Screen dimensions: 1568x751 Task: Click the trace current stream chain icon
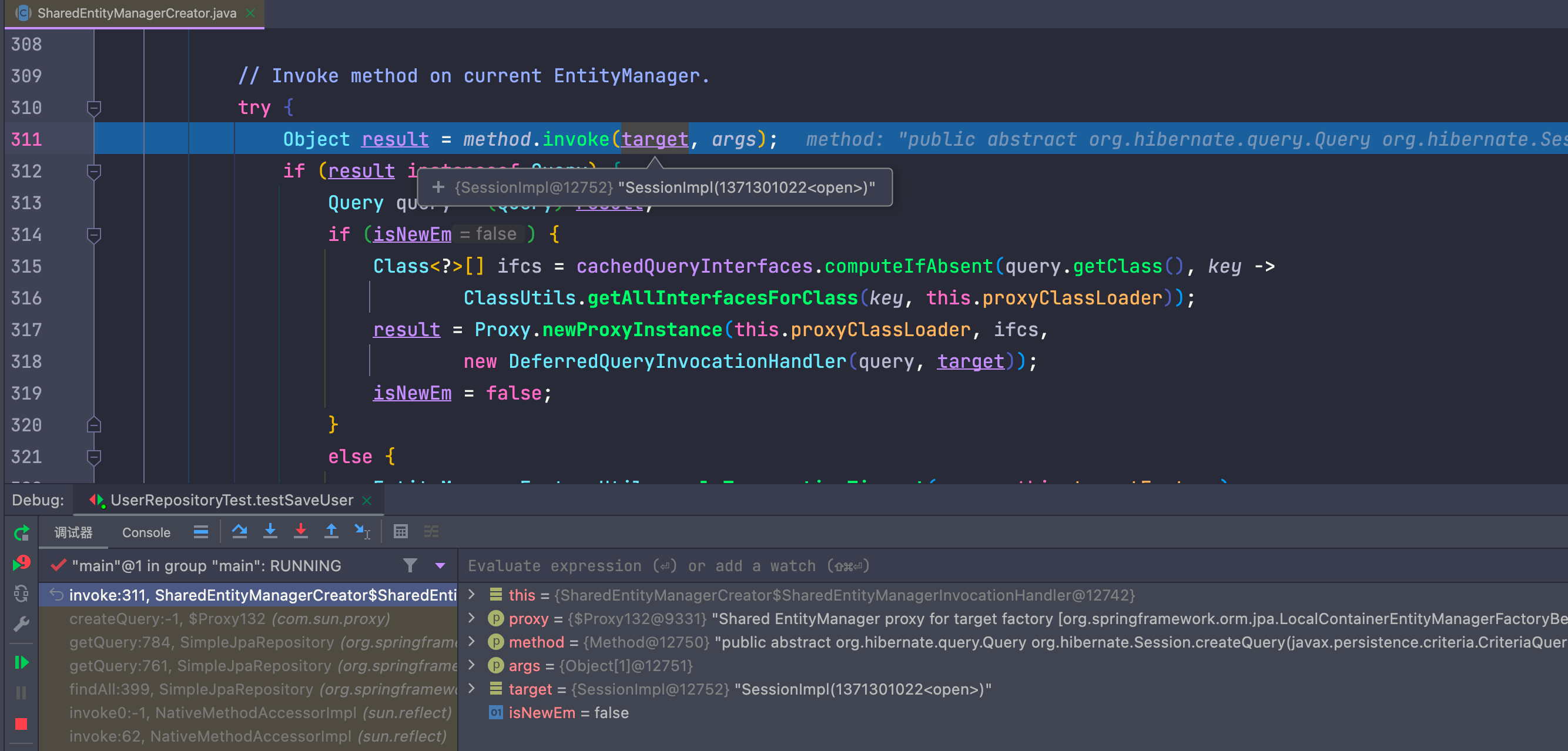pyautogui.click(x=431, y=532)
